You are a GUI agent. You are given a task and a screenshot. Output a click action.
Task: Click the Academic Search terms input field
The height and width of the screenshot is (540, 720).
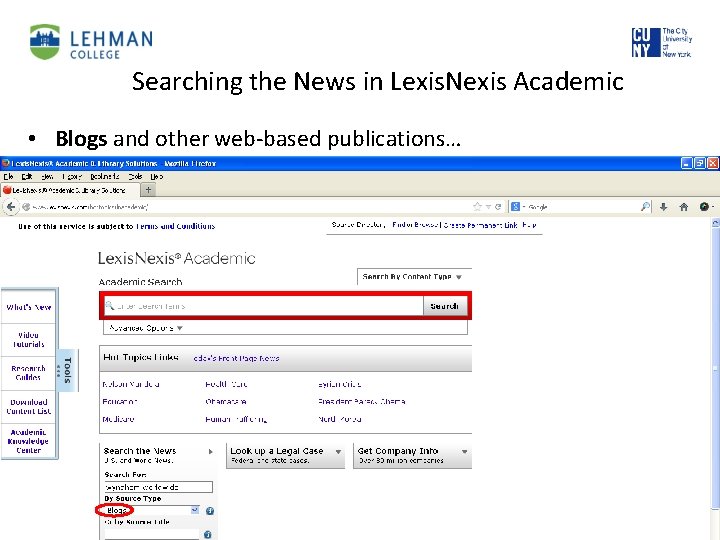(264, 306)
